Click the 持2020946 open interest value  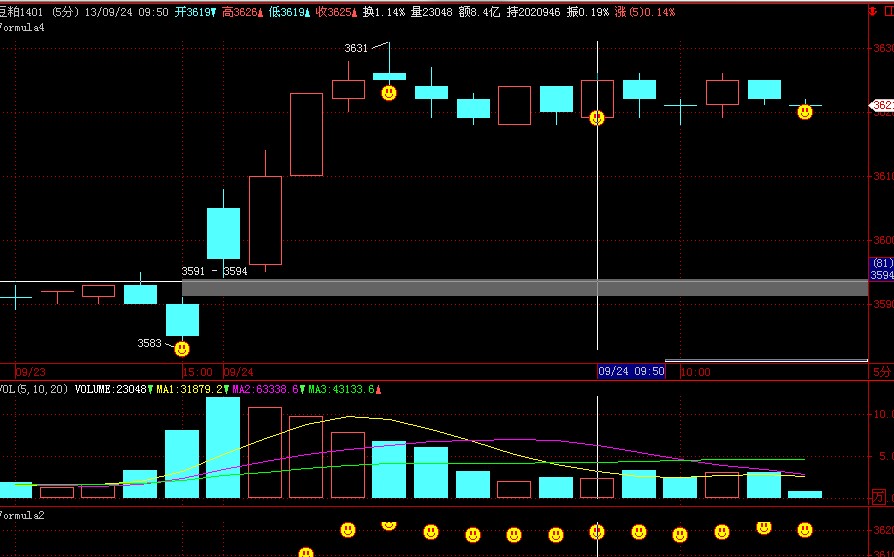pos(534,12)
